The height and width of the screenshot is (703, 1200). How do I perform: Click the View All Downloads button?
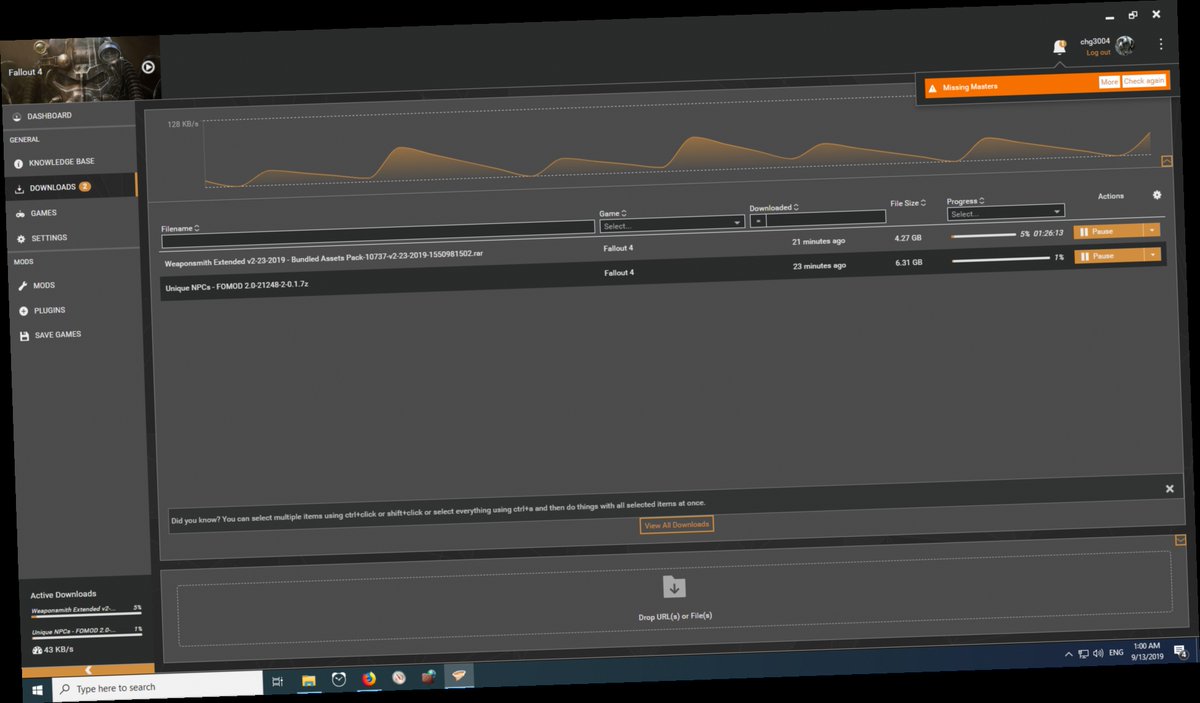coord(676,524)
